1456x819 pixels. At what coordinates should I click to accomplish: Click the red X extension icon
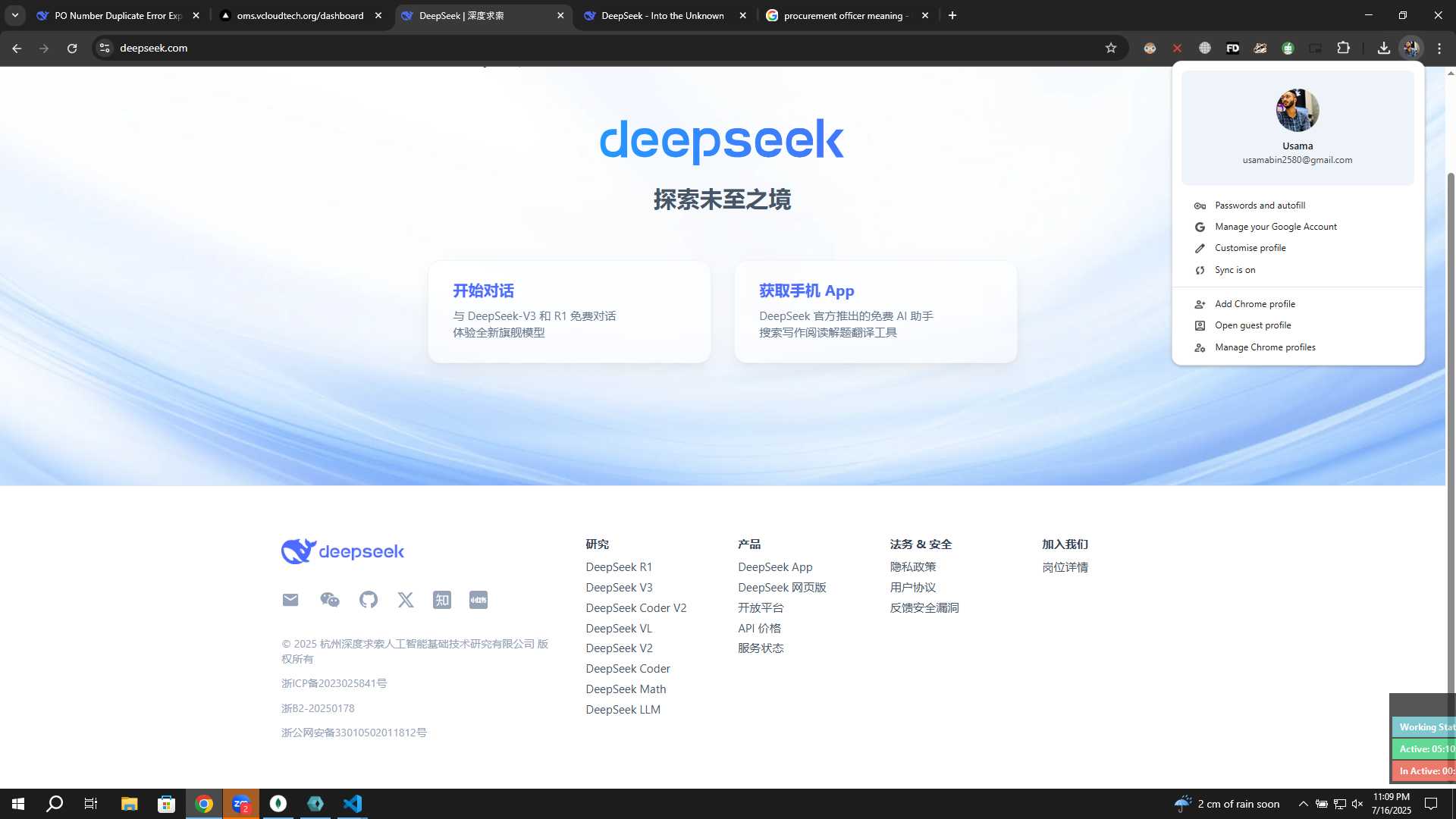pos(1177,48)
